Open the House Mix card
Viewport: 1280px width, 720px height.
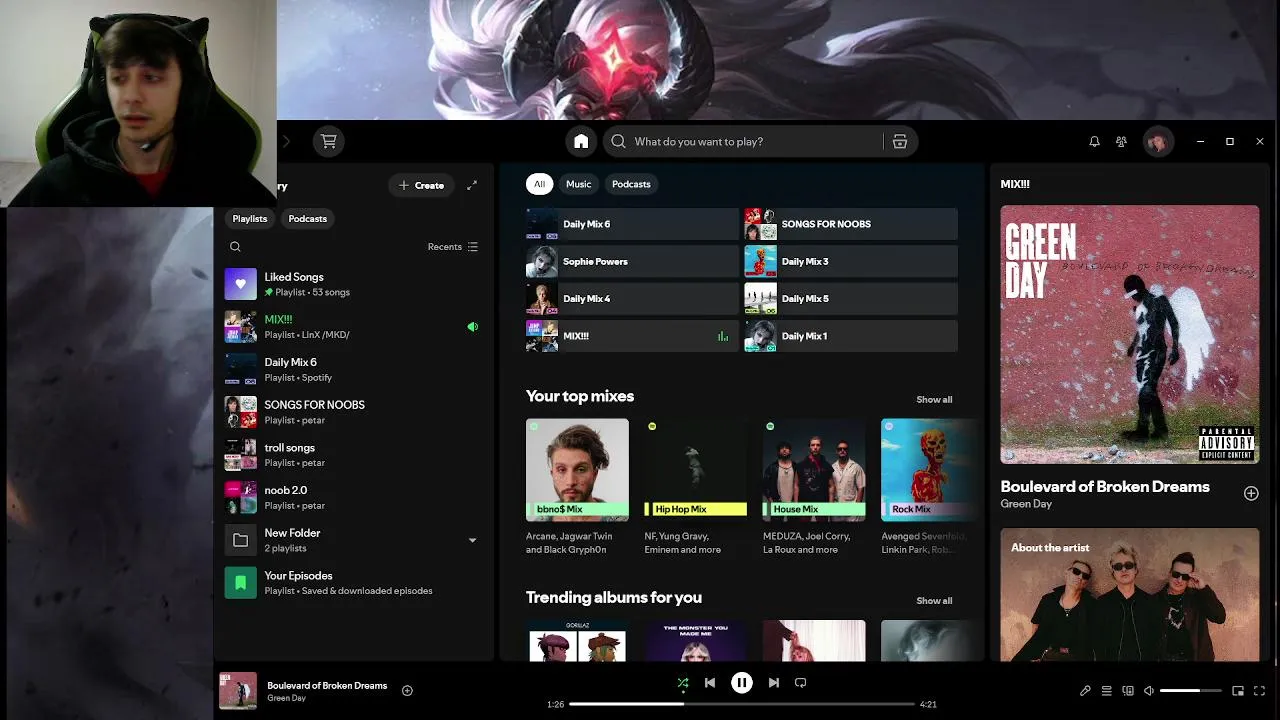[x=814, y=487]
